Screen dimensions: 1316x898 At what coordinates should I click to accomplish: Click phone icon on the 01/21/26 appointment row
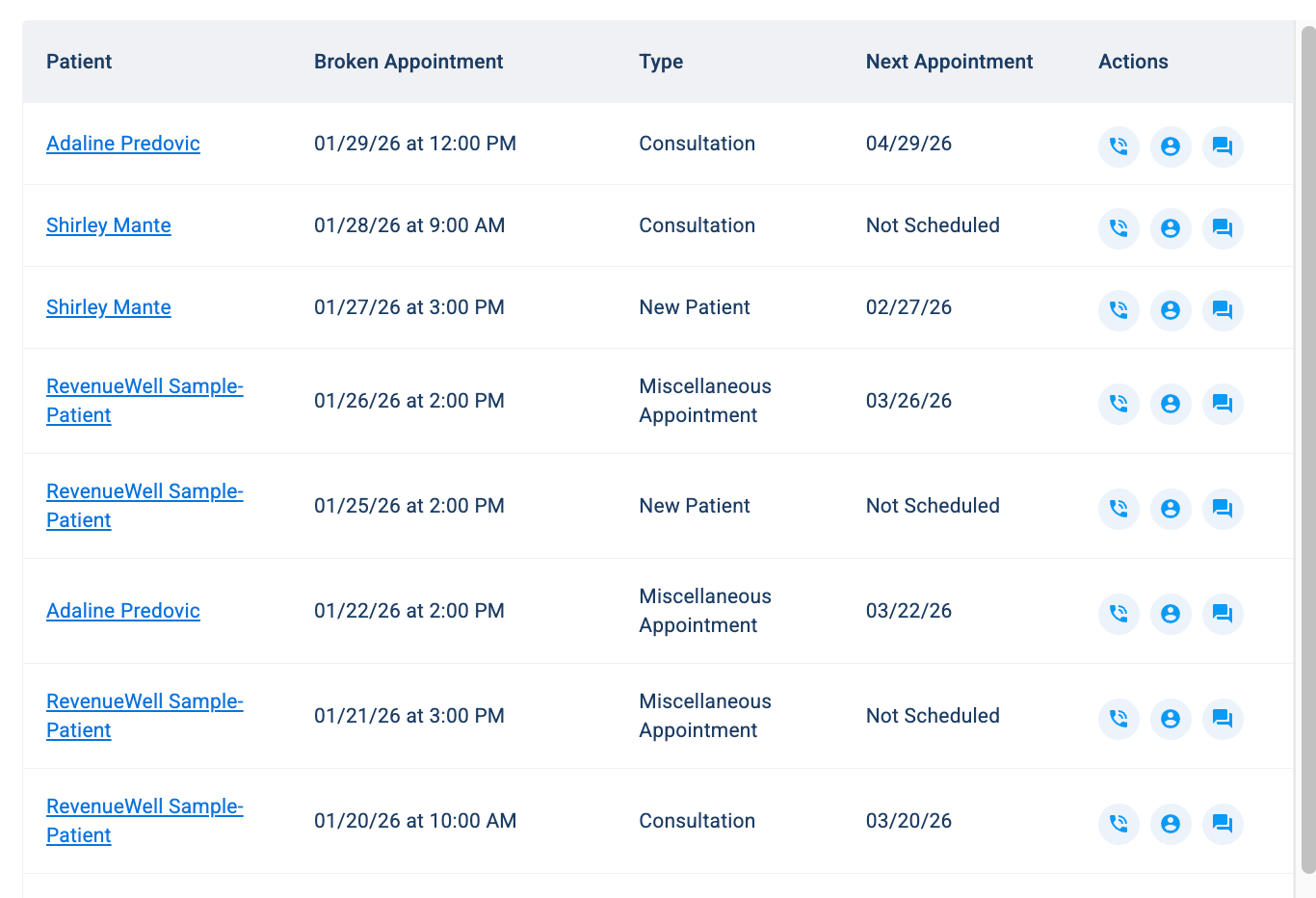pos(1119,719)
